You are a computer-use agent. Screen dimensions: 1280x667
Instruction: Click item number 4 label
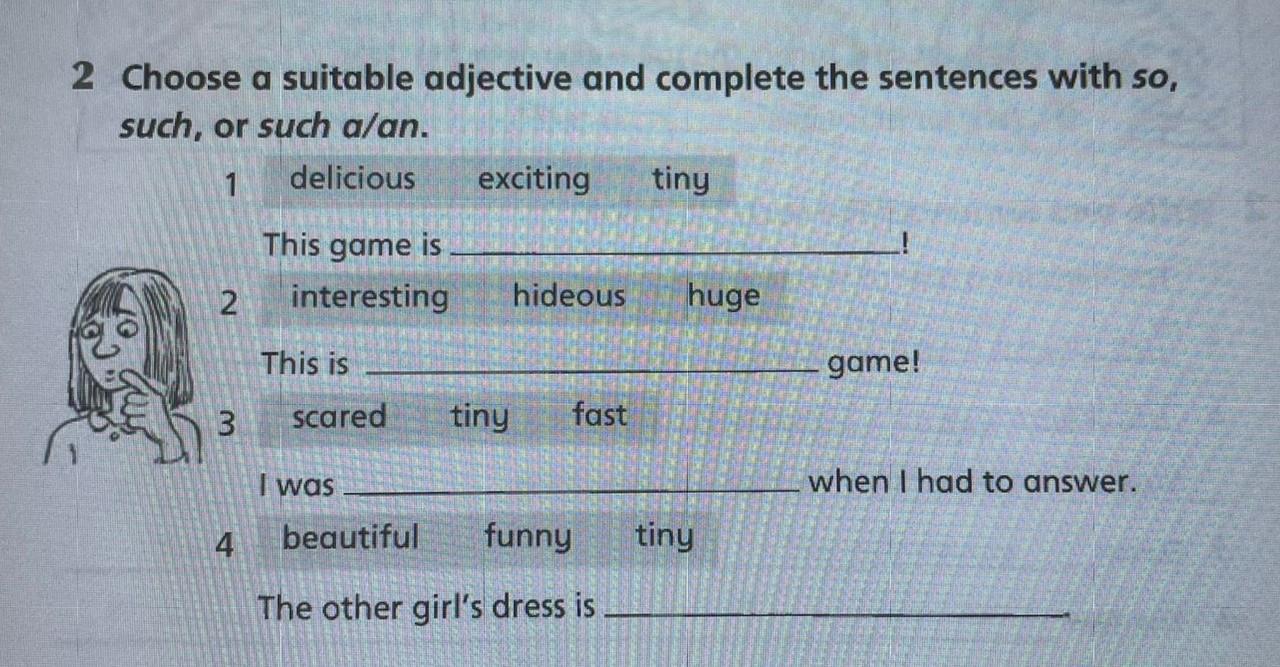point(226,545)
